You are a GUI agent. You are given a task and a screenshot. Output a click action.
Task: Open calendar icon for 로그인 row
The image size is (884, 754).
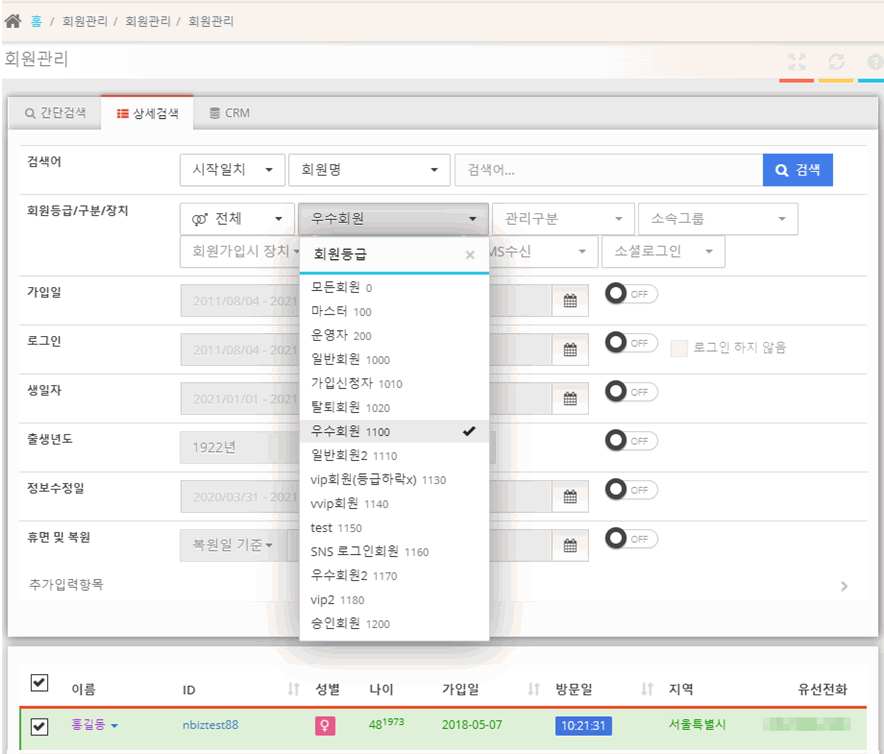570,350
